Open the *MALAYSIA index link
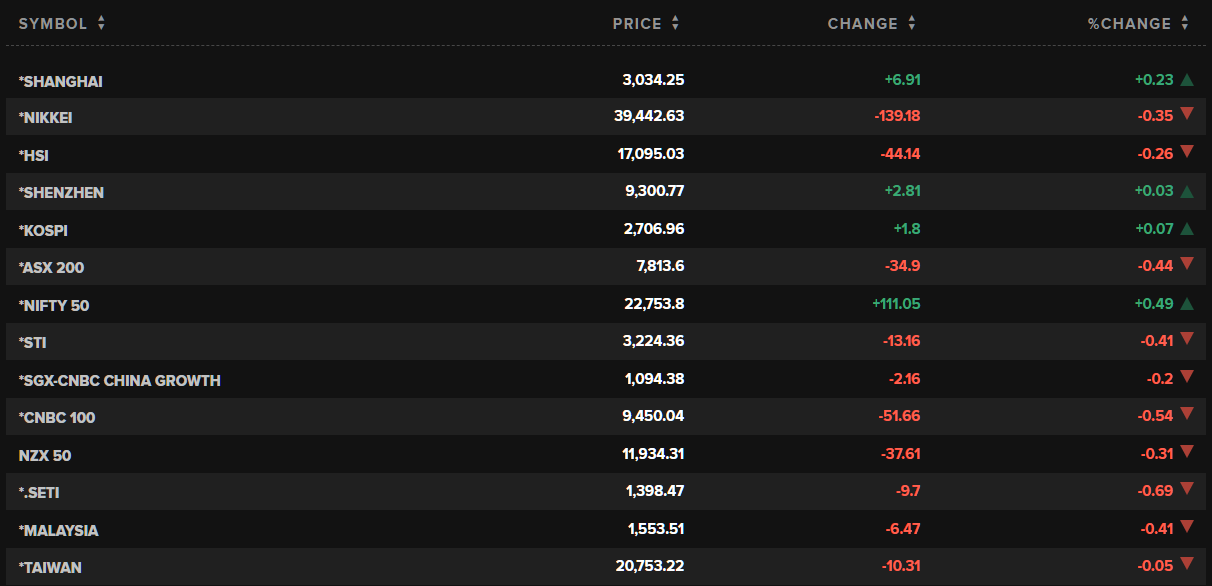 point(58,530)
